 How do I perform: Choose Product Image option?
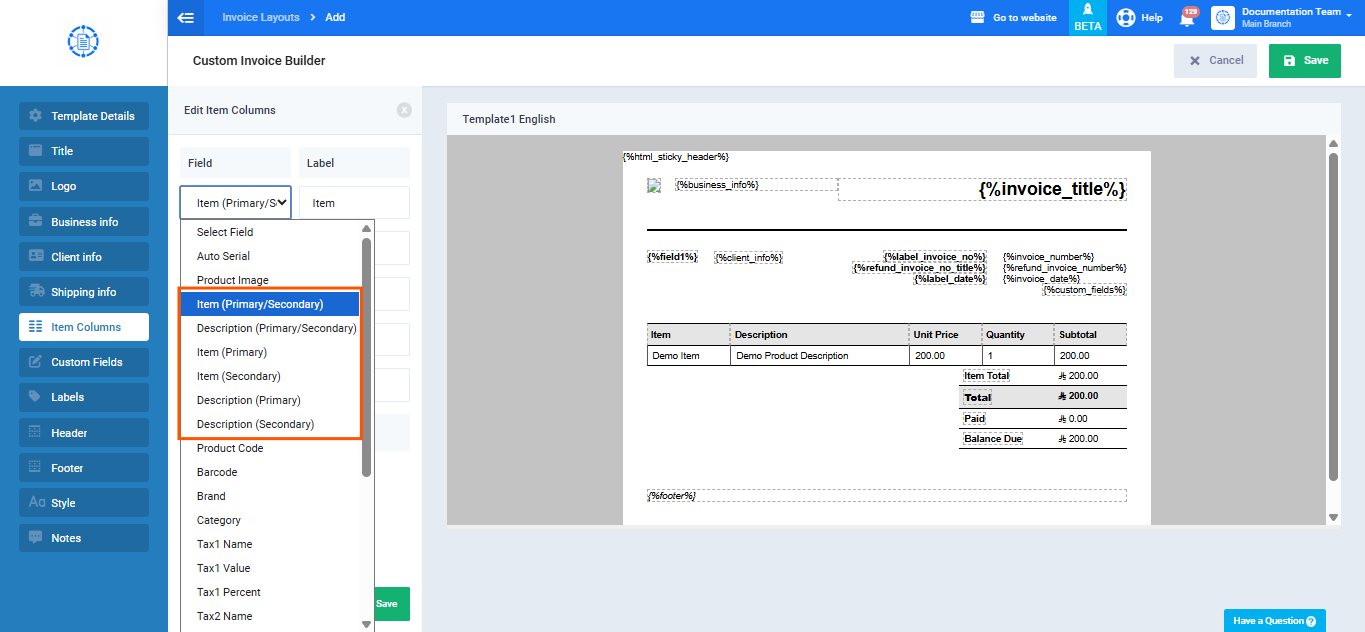(270, 280)
